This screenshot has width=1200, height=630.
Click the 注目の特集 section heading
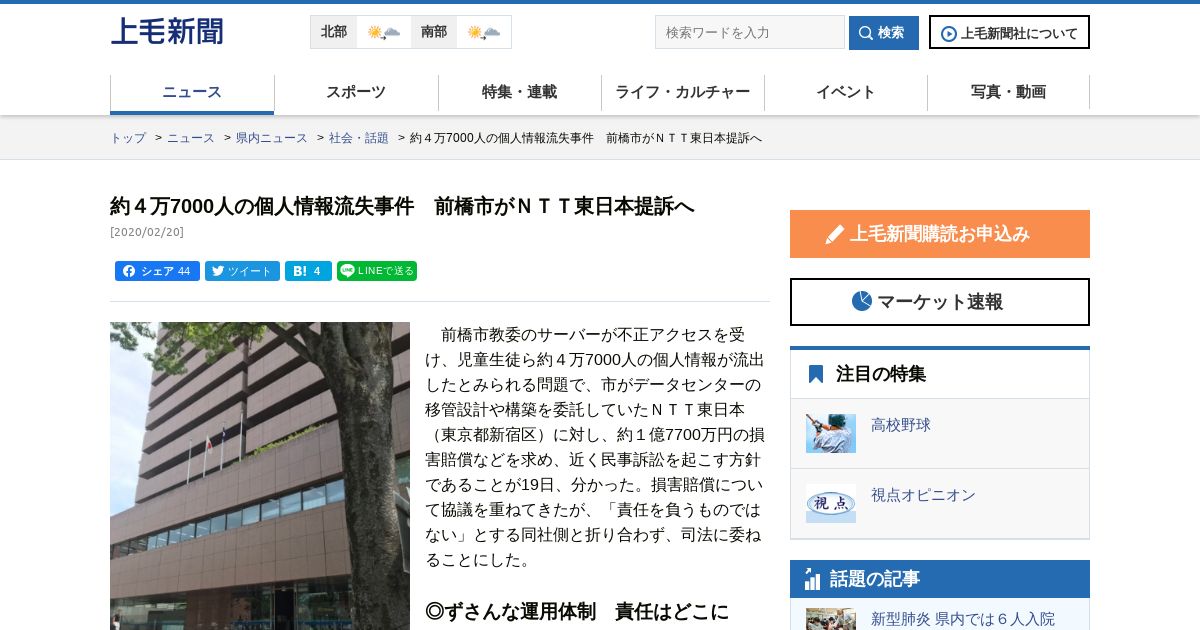[881, 374]
